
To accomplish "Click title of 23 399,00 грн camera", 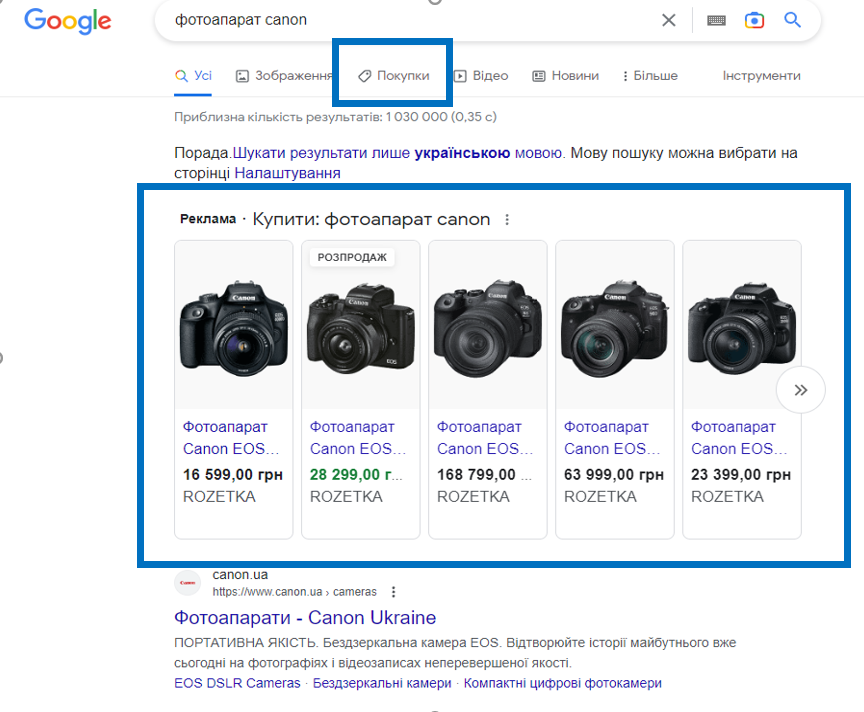I will click(x=739, y=438).
